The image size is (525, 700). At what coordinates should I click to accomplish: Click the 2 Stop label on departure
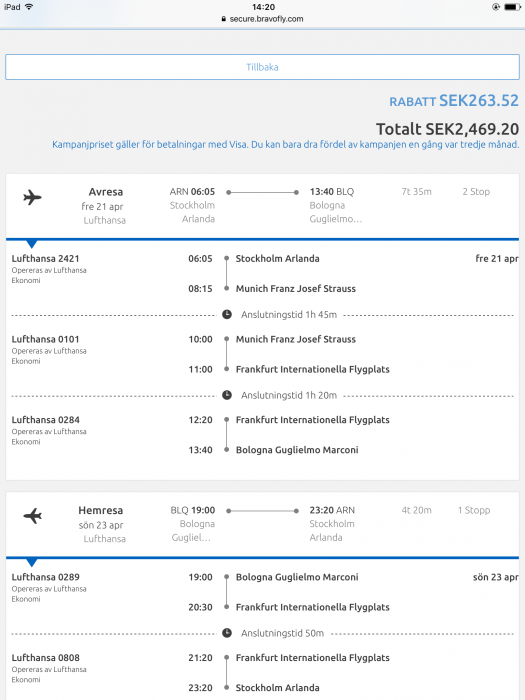pyautogui.click(x=476, y=192)
